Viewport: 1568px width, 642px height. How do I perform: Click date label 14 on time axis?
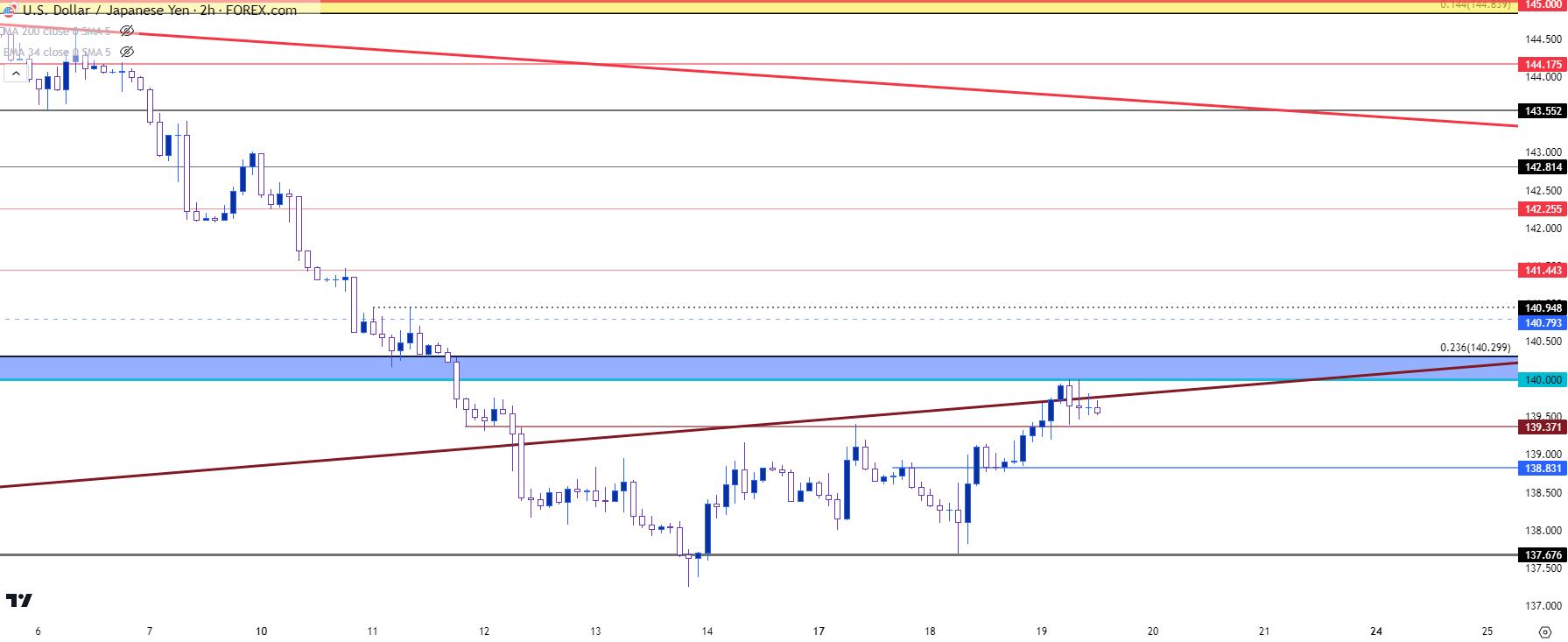(707, 631)
